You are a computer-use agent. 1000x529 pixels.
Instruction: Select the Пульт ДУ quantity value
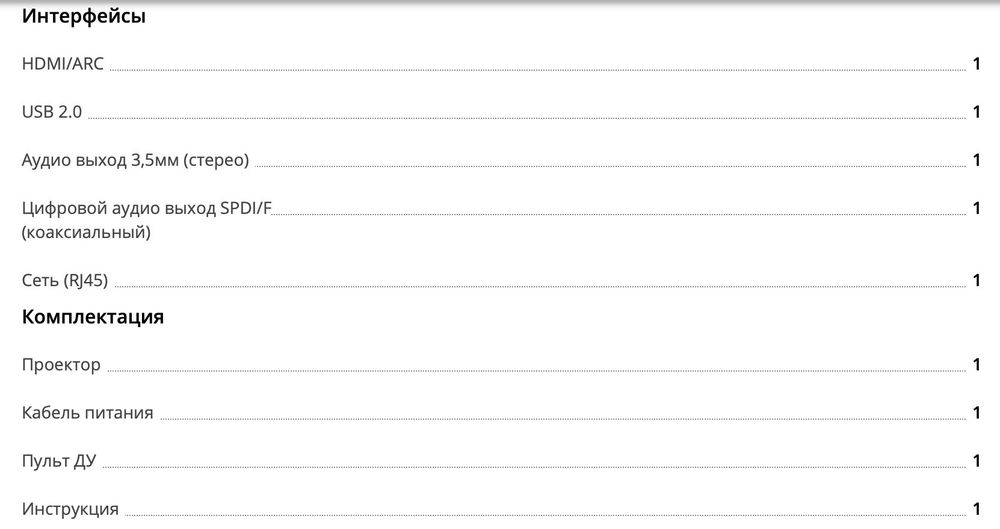(x=976, y=461)
